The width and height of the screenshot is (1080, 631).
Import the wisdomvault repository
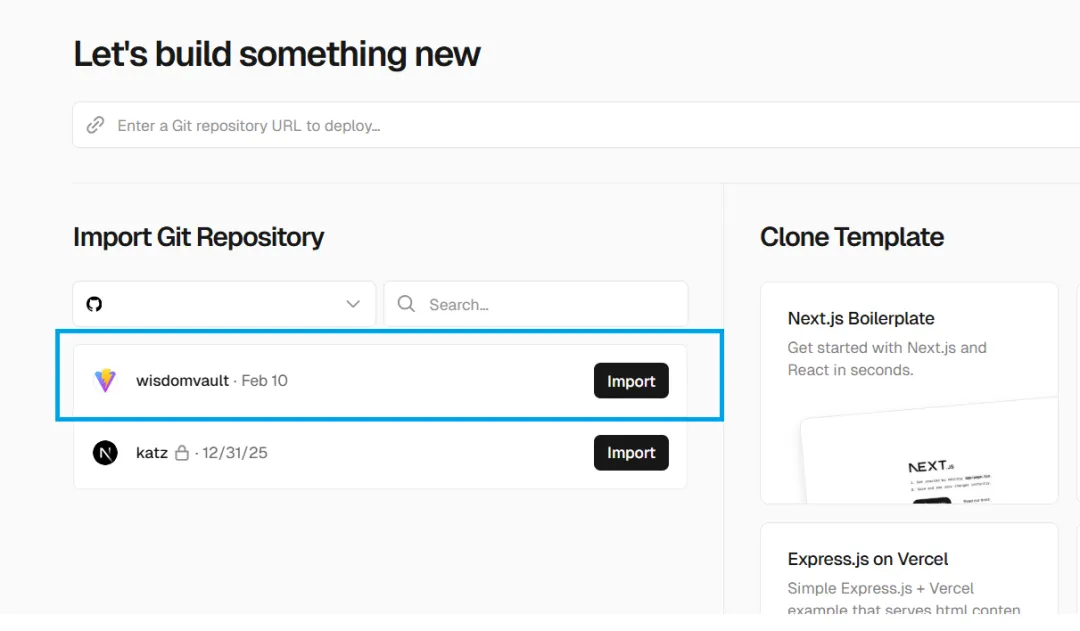pos(631,381)
